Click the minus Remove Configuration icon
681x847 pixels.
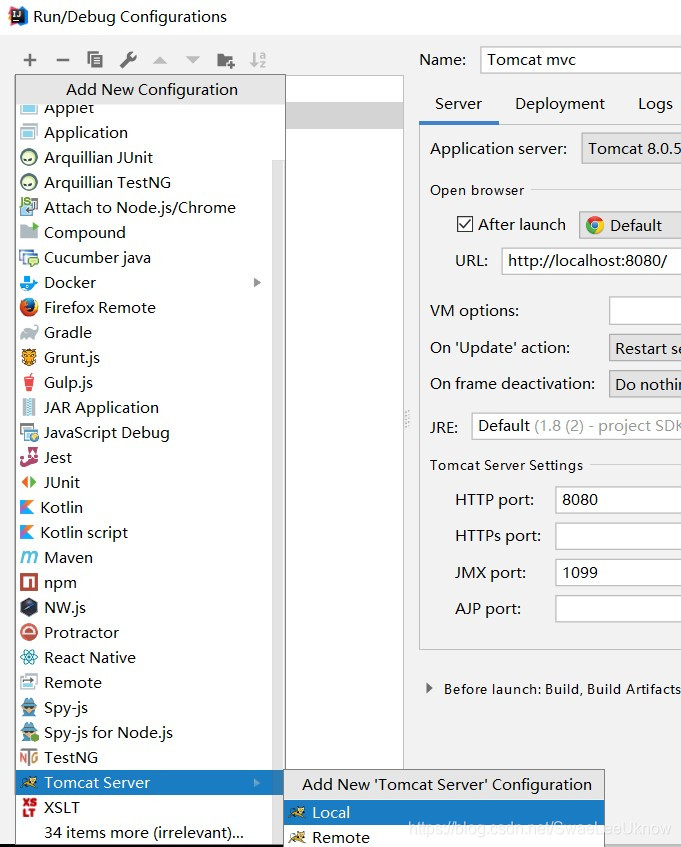point(63,59)
